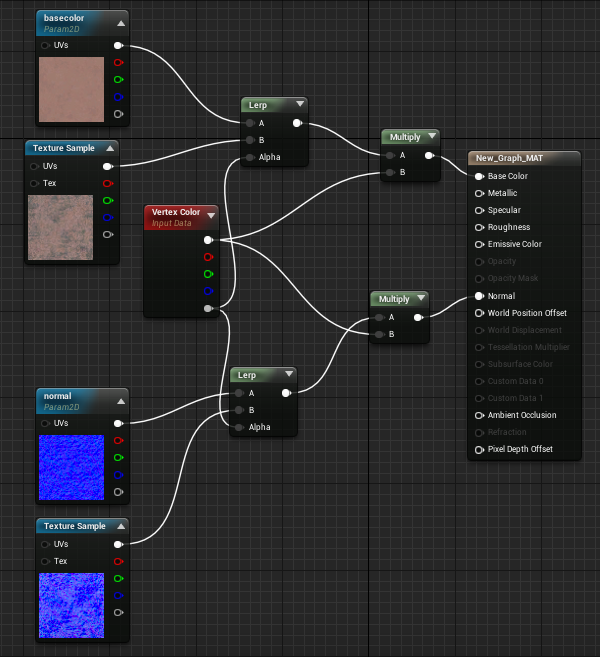Click the Emissive Color input pin
Image resolution: width=600 pixels, height=657 pixels.
tap(480, 244)
